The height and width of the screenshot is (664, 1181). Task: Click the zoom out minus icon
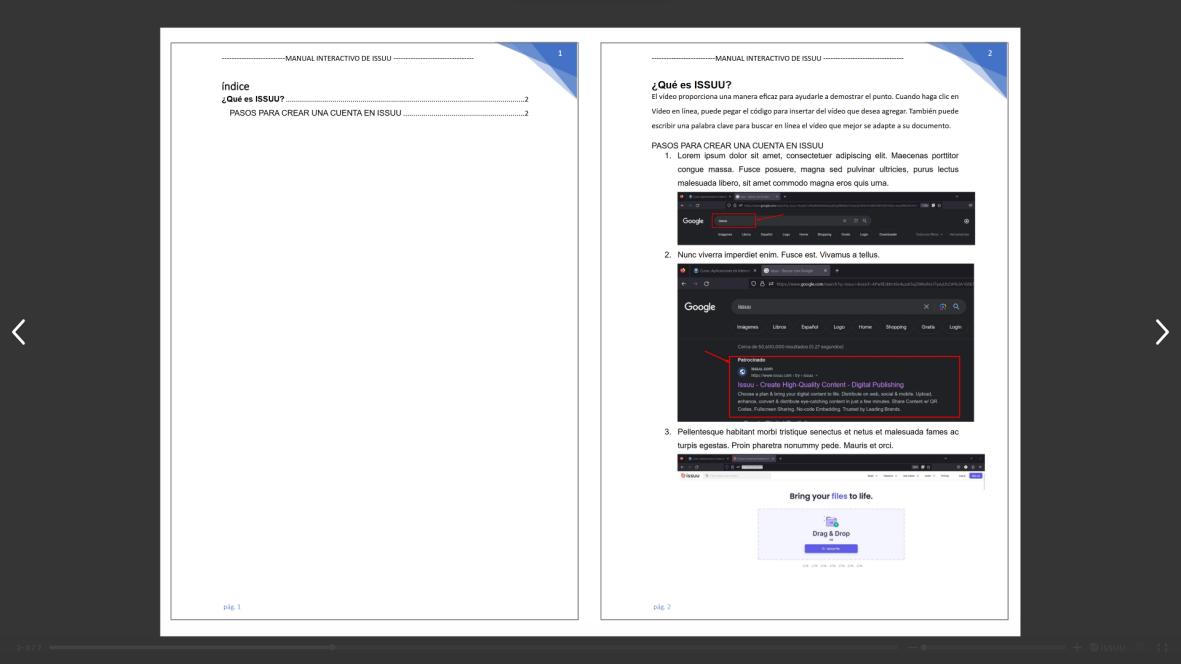click(911, 647)
